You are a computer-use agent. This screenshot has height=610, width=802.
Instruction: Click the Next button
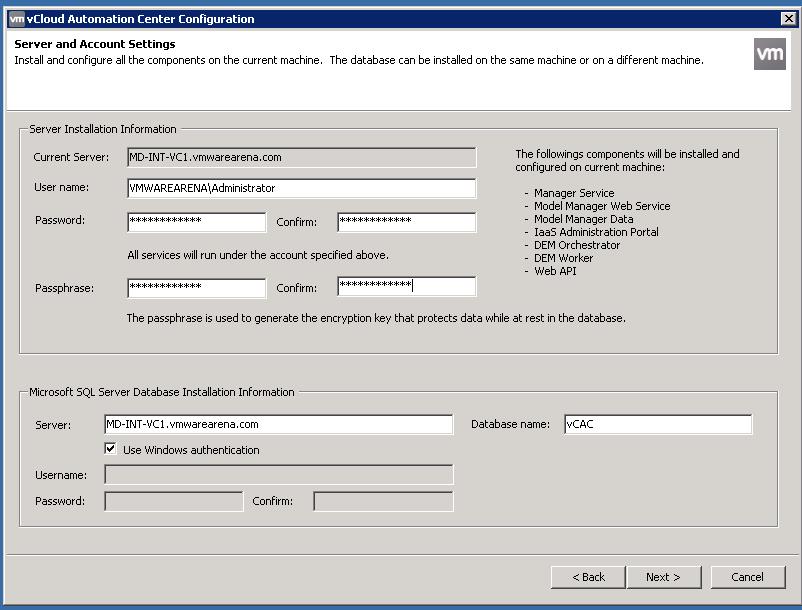[x=663, y=577]
